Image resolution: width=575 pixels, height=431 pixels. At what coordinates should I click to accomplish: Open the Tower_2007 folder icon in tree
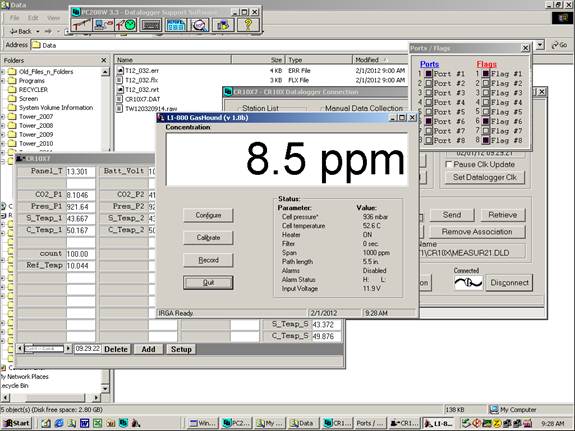coord(12,117)
